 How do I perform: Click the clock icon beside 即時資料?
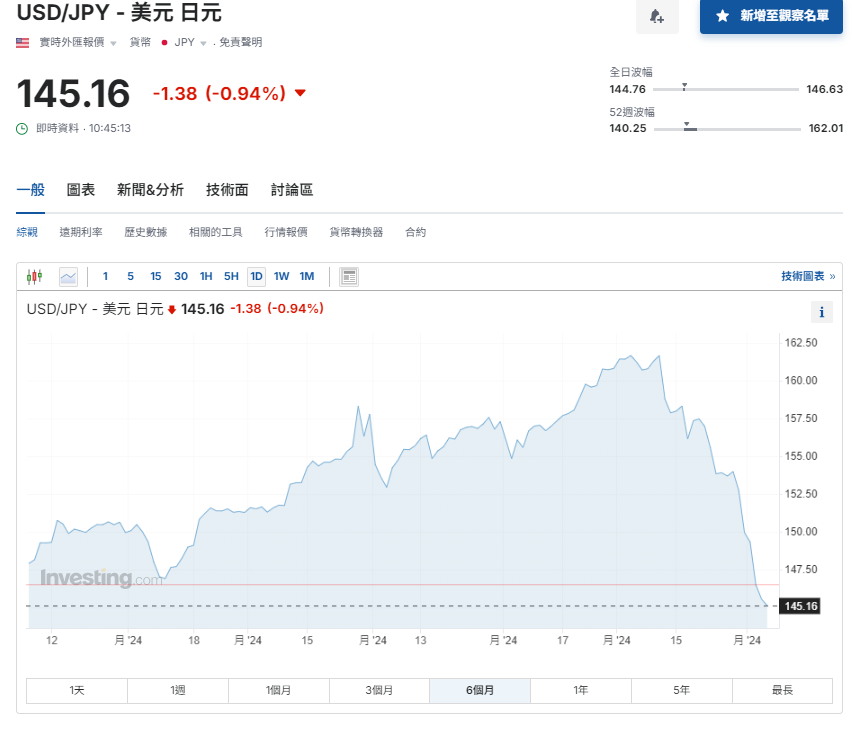(21, 128)
